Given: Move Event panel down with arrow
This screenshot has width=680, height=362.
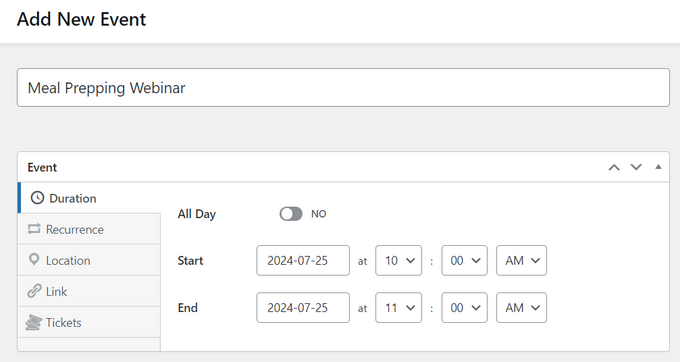Looking at the screenshot, I should [x=636, y=167].
